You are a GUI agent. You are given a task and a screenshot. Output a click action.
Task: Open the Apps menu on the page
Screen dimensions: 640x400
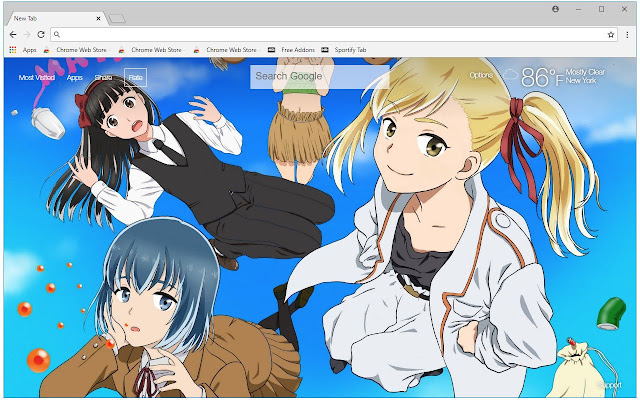click(75, 78)
